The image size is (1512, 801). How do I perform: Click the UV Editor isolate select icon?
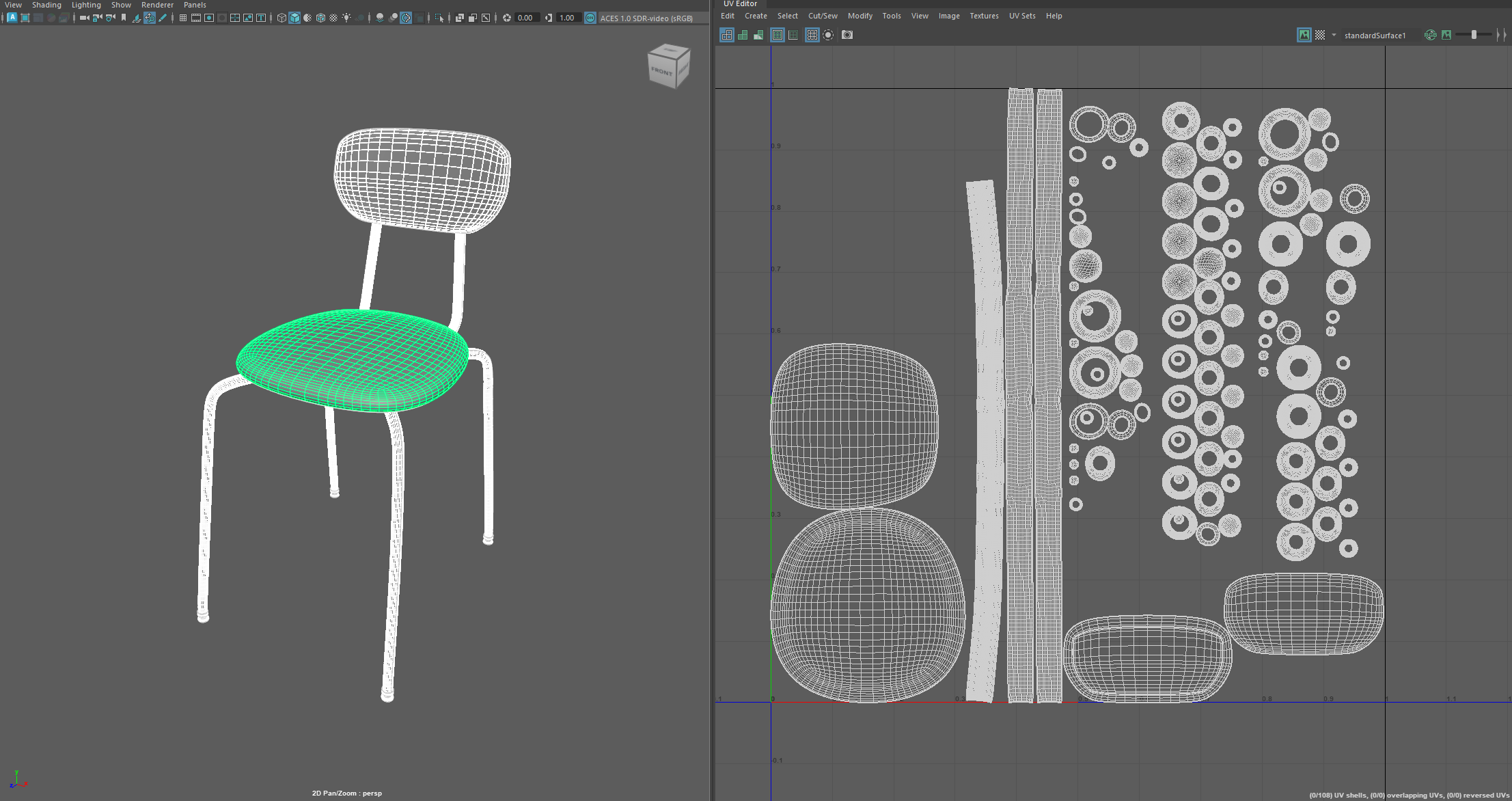pyautogui.click(x=828, y=35)
